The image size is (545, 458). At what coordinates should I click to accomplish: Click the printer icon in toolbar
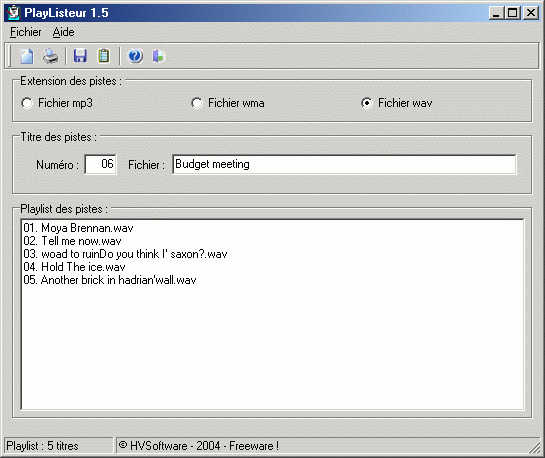point(51,56)
